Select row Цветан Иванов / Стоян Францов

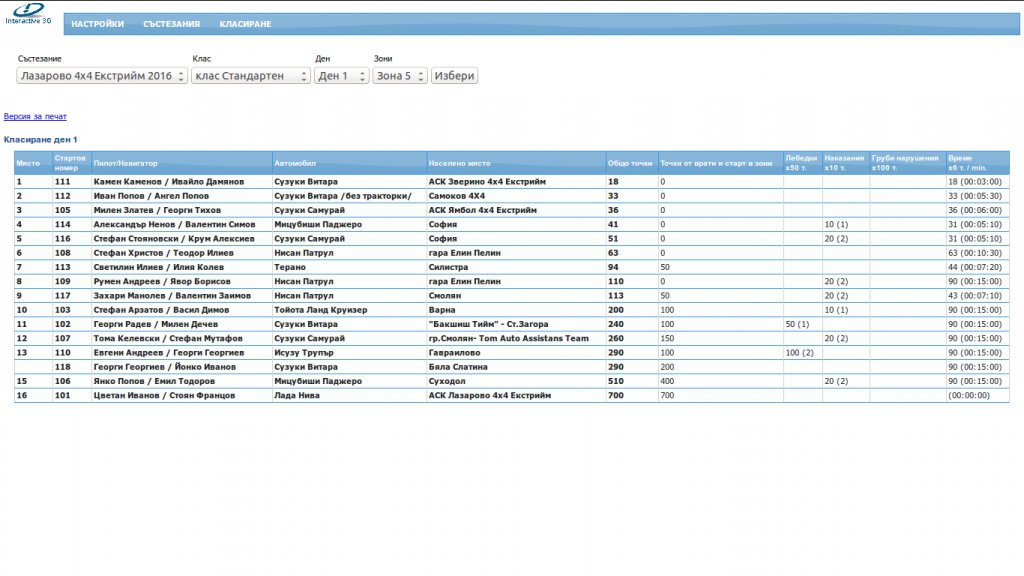click(511, 396)
